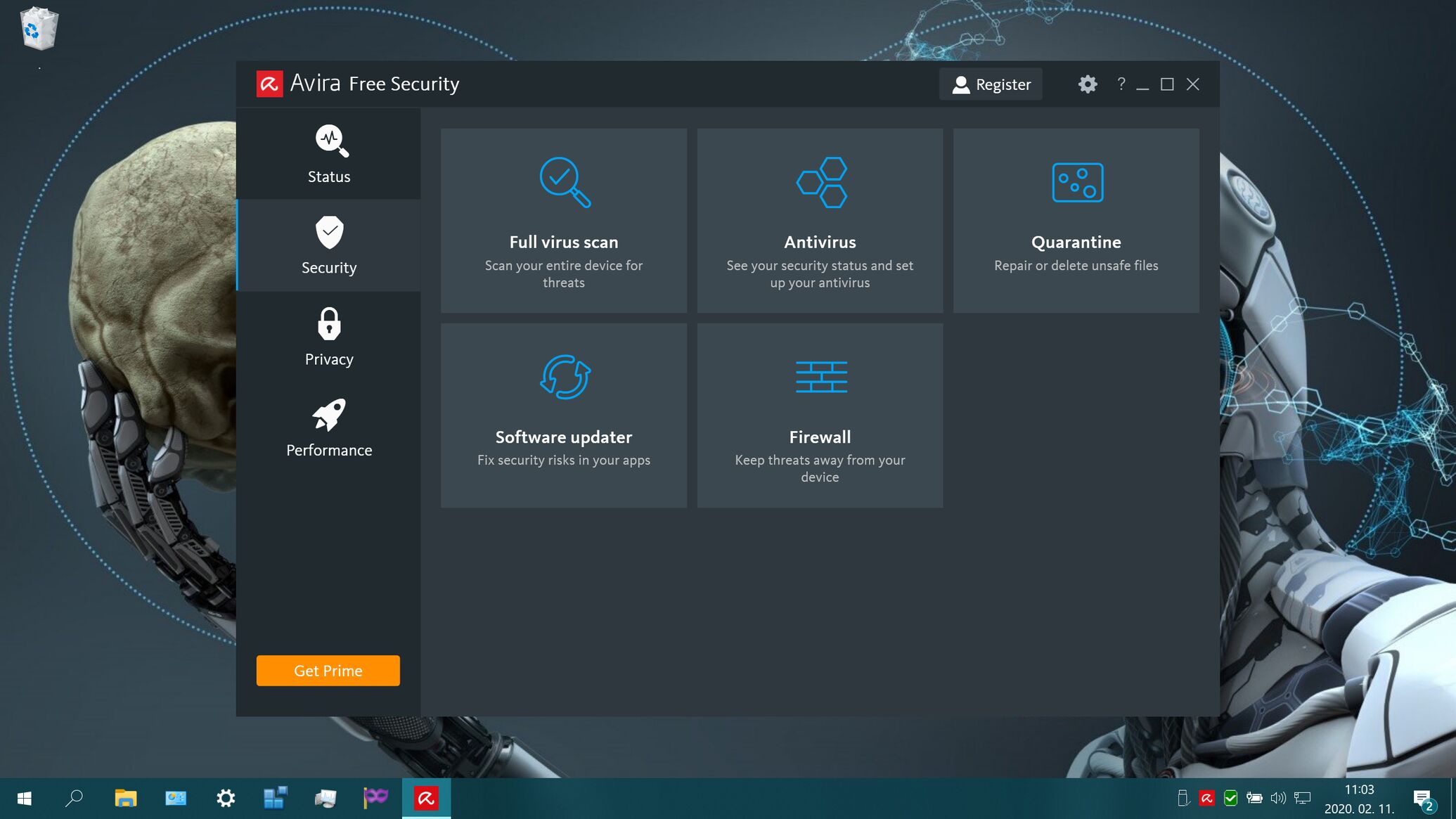This screenshot has height=819, width=1456.
Task: Click the Register button
Action: pyautogui.click(x=991, y=84)
